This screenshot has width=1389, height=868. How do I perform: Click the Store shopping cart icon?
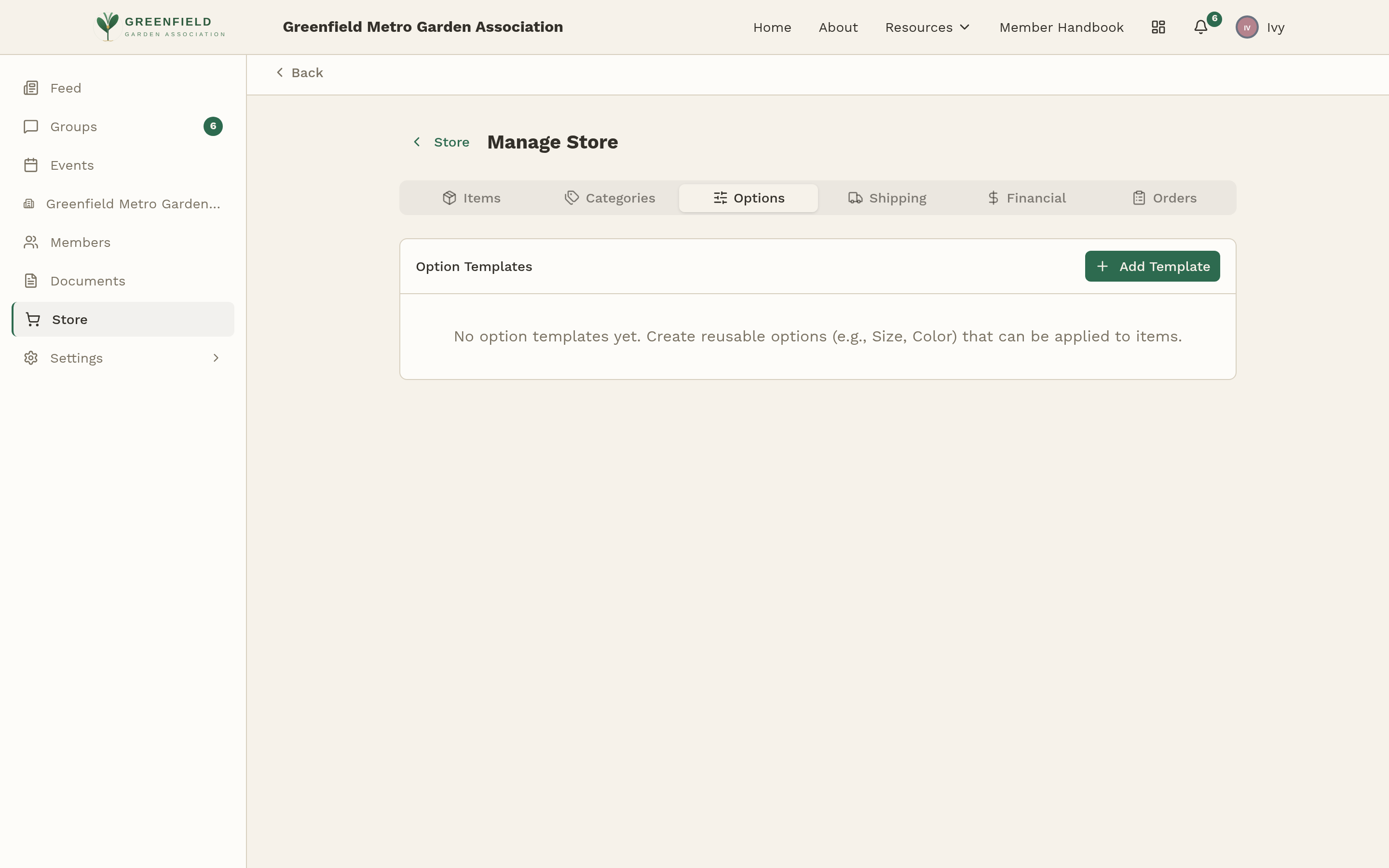(33, 319)
